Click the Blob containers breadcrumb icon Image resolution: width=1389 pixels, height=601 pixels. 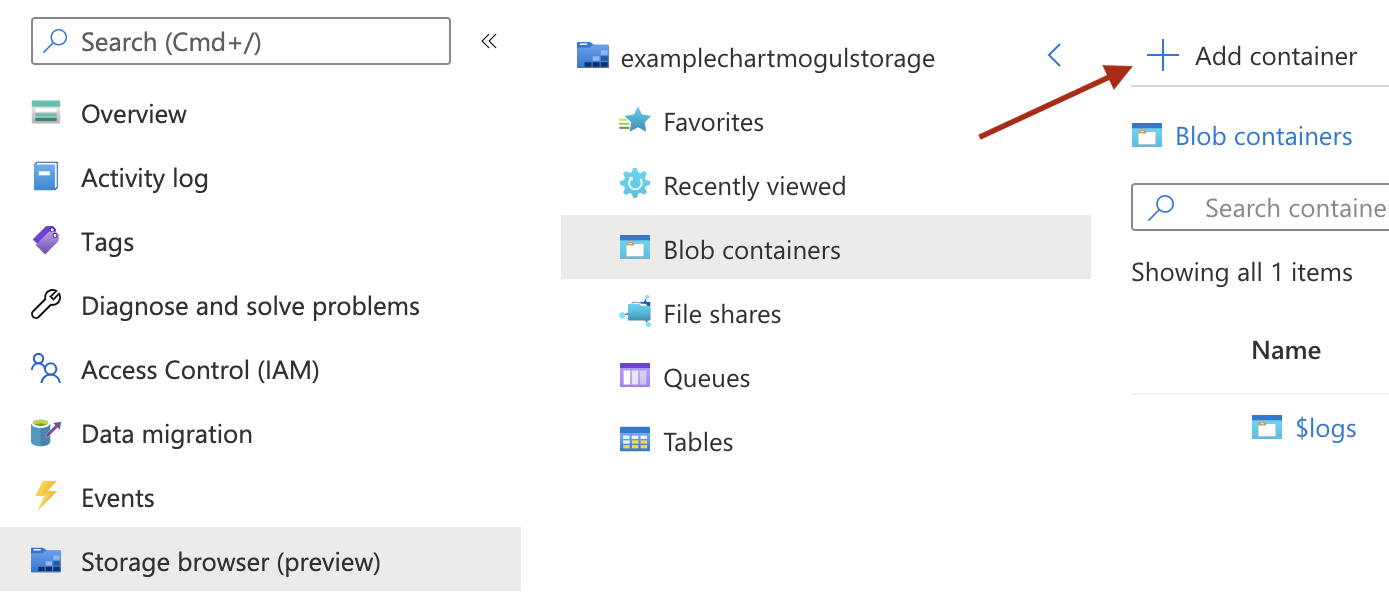pos(1147,136)
